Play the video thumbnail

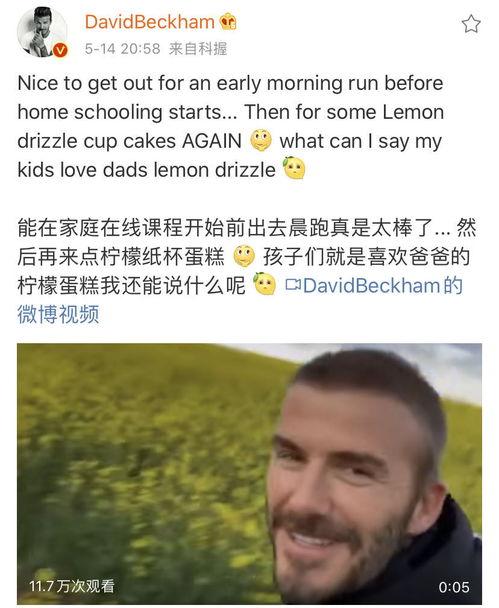[249, 474]
